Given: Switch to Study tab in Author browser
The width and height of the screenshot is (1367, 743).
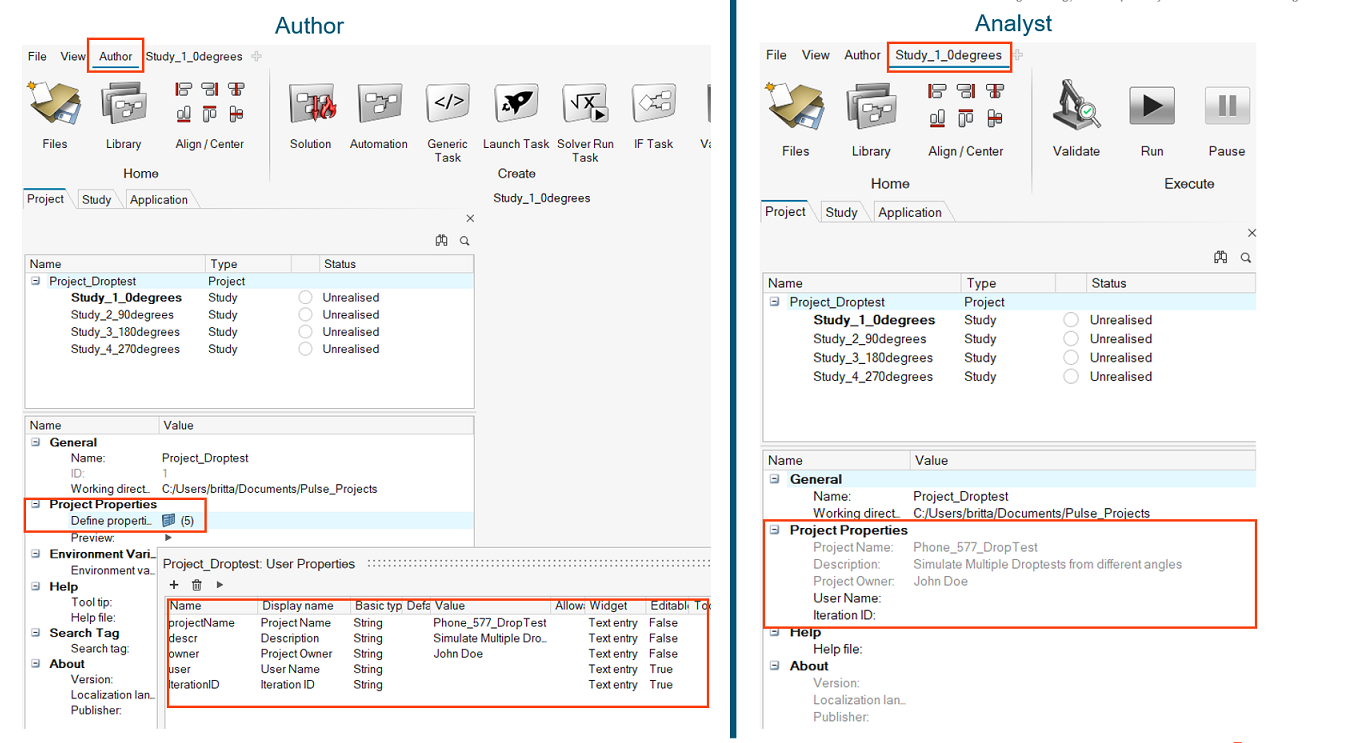Looking at the screenshot, I should [96, 199].
